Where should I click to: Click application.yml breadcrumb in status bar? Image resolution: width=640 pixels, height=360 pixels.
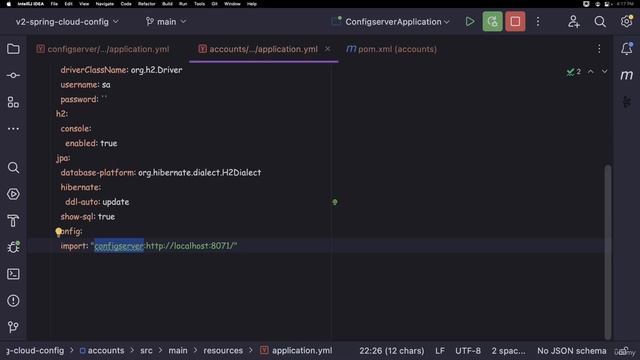pyautogui.click(x=296, y=351)
